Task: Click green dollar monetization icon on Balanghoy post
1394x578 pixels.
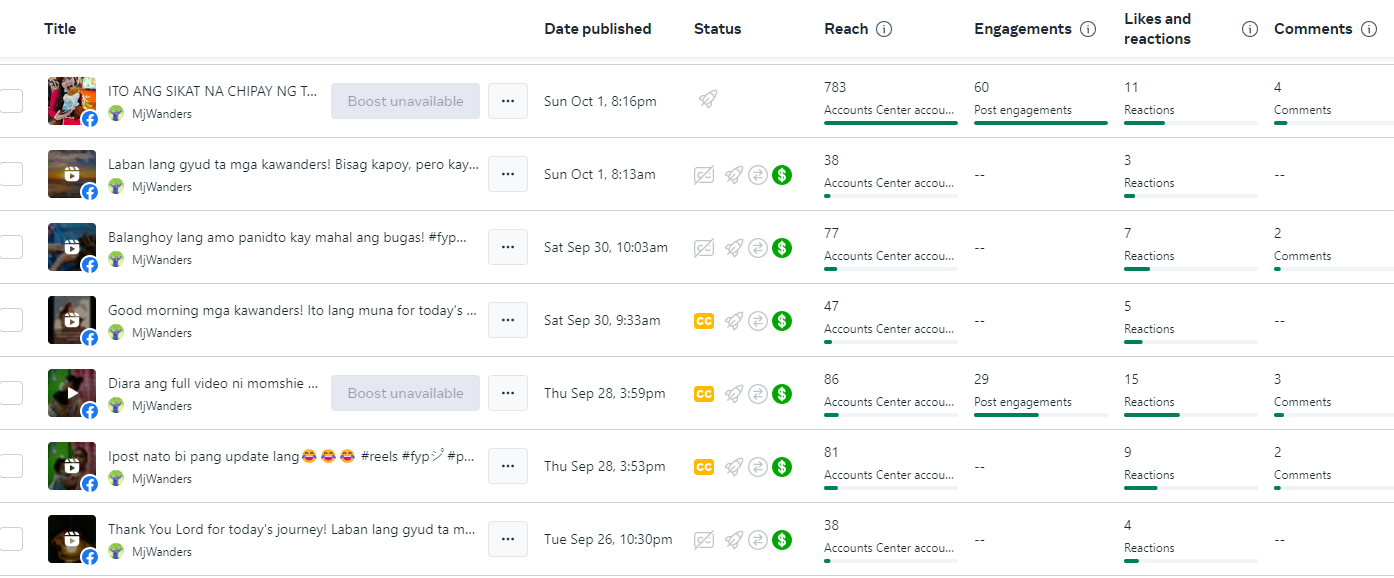Action: click(x=782, y=247)
